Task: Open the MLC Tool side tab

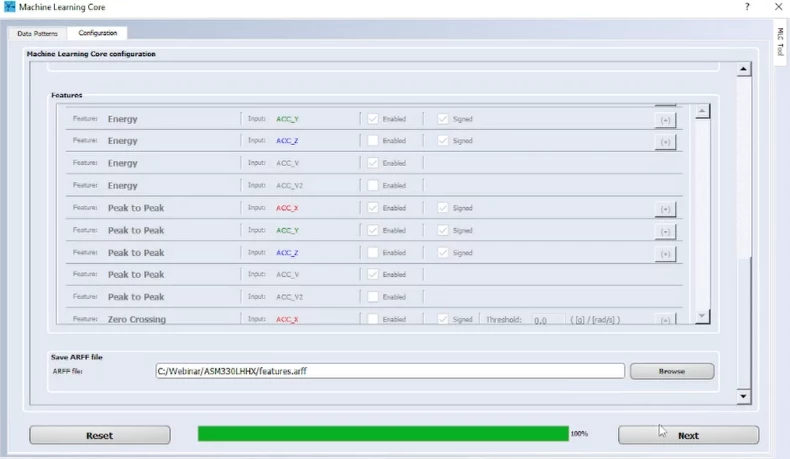Action: coord(780,42)
